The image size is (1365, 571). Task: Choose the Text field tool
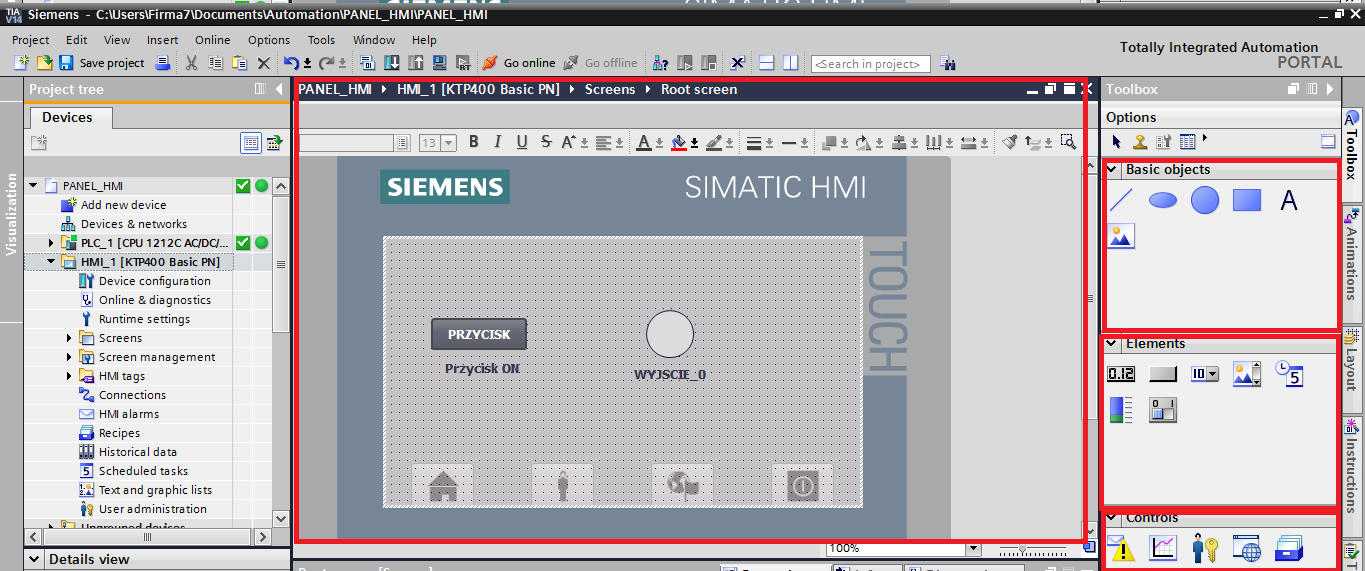point(1289,201)
